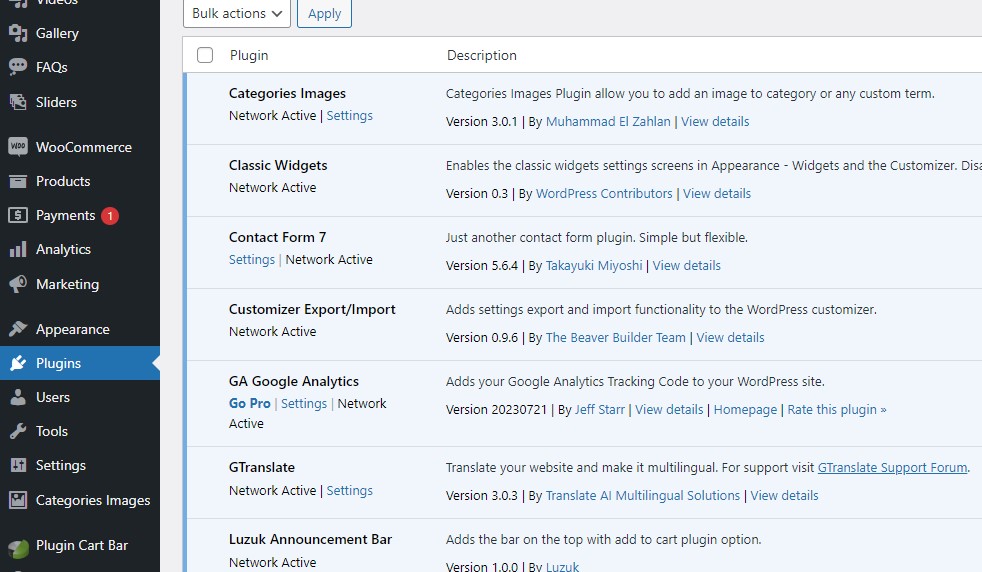982x572 pixels.
Task: Open GTranslate Support Forum link
Action: tap(892, 467)
